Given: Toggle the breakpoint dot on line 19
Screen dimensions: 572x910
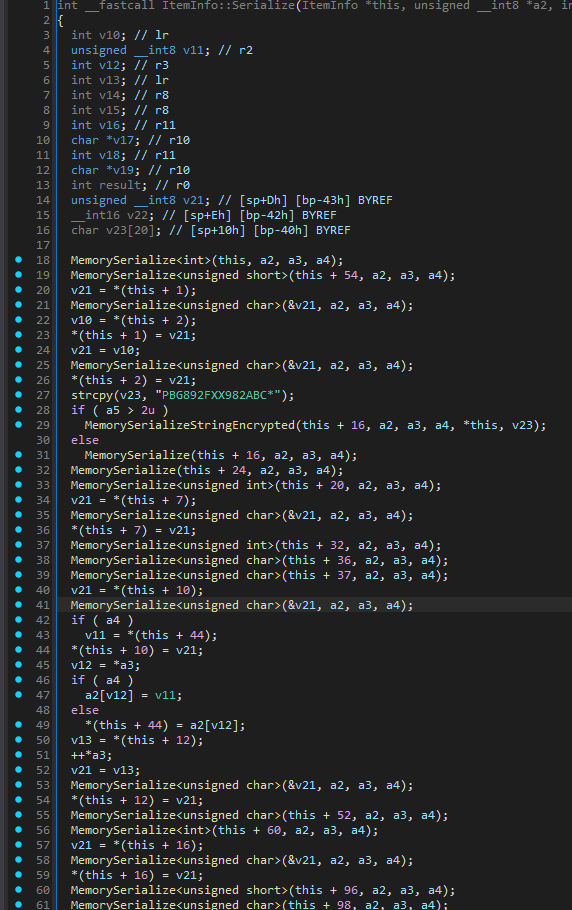Looking at the screenshot, I should click(x=19, y=275).
